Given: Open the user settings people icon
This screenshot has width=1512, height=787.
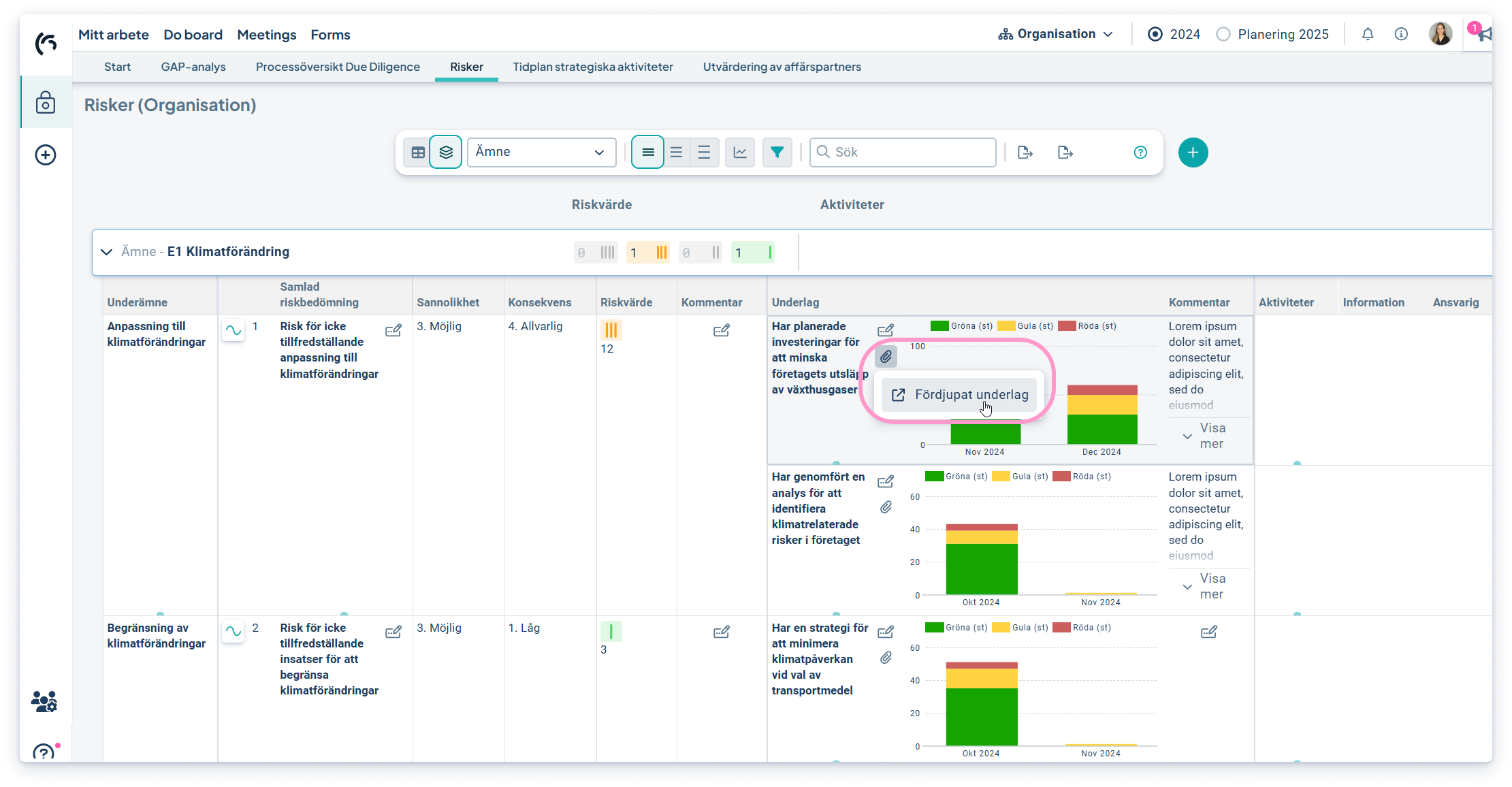Looking at the screenshot, I should 44,701.
